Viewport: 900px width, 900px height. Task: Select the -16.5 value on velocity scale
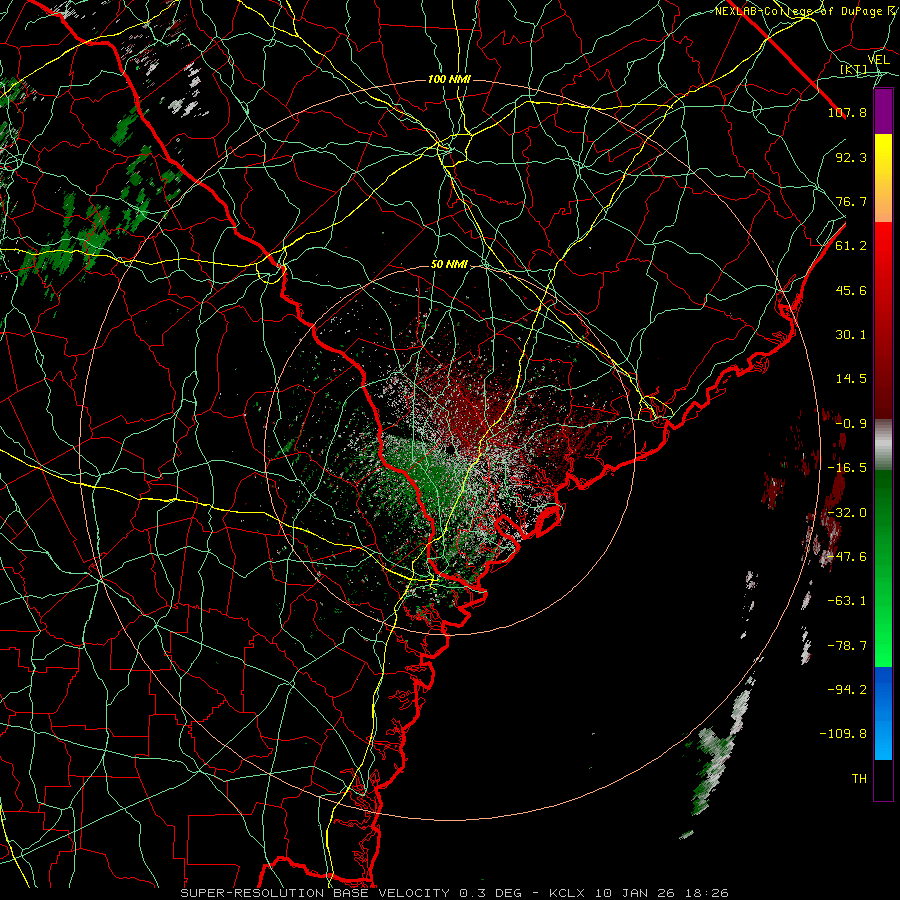[x=847, y=468]
